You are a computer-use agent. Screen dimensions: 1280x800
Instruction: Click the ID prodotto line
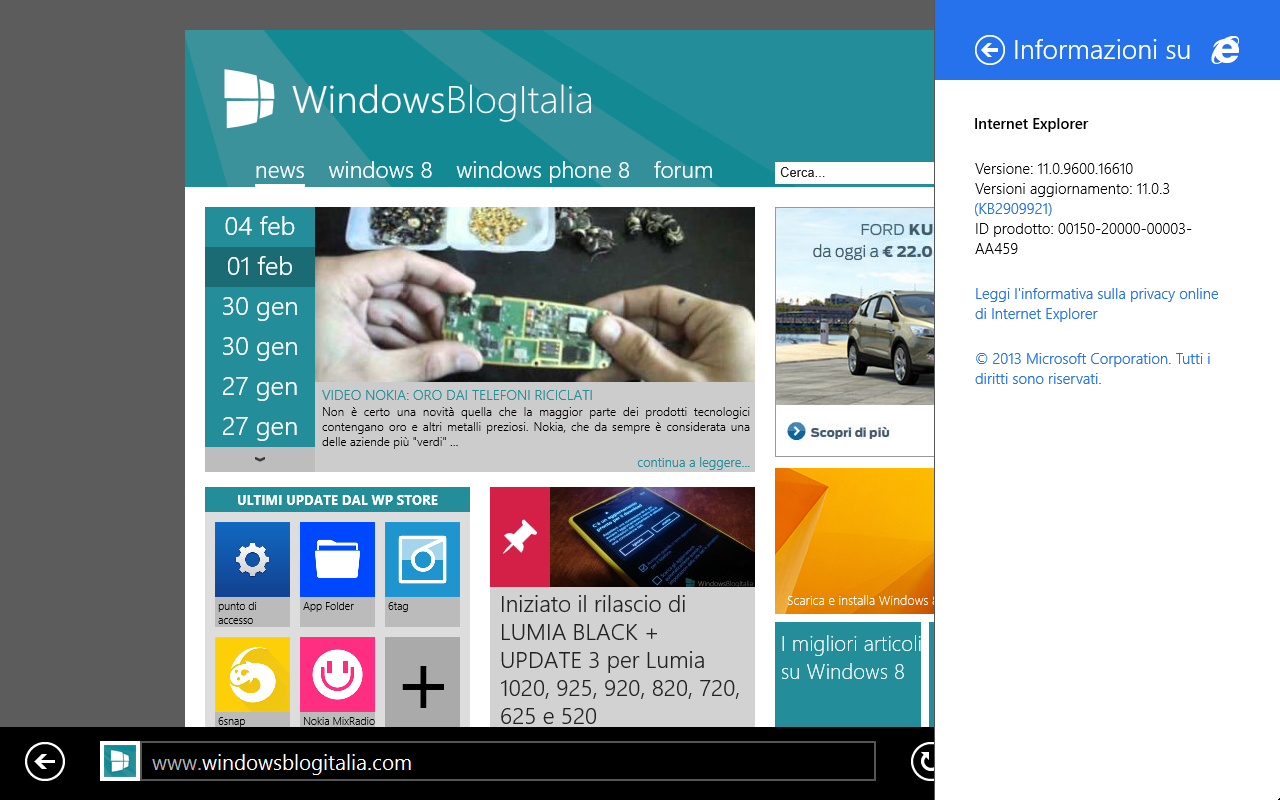pyautogui.click(x=1083, y=239)
